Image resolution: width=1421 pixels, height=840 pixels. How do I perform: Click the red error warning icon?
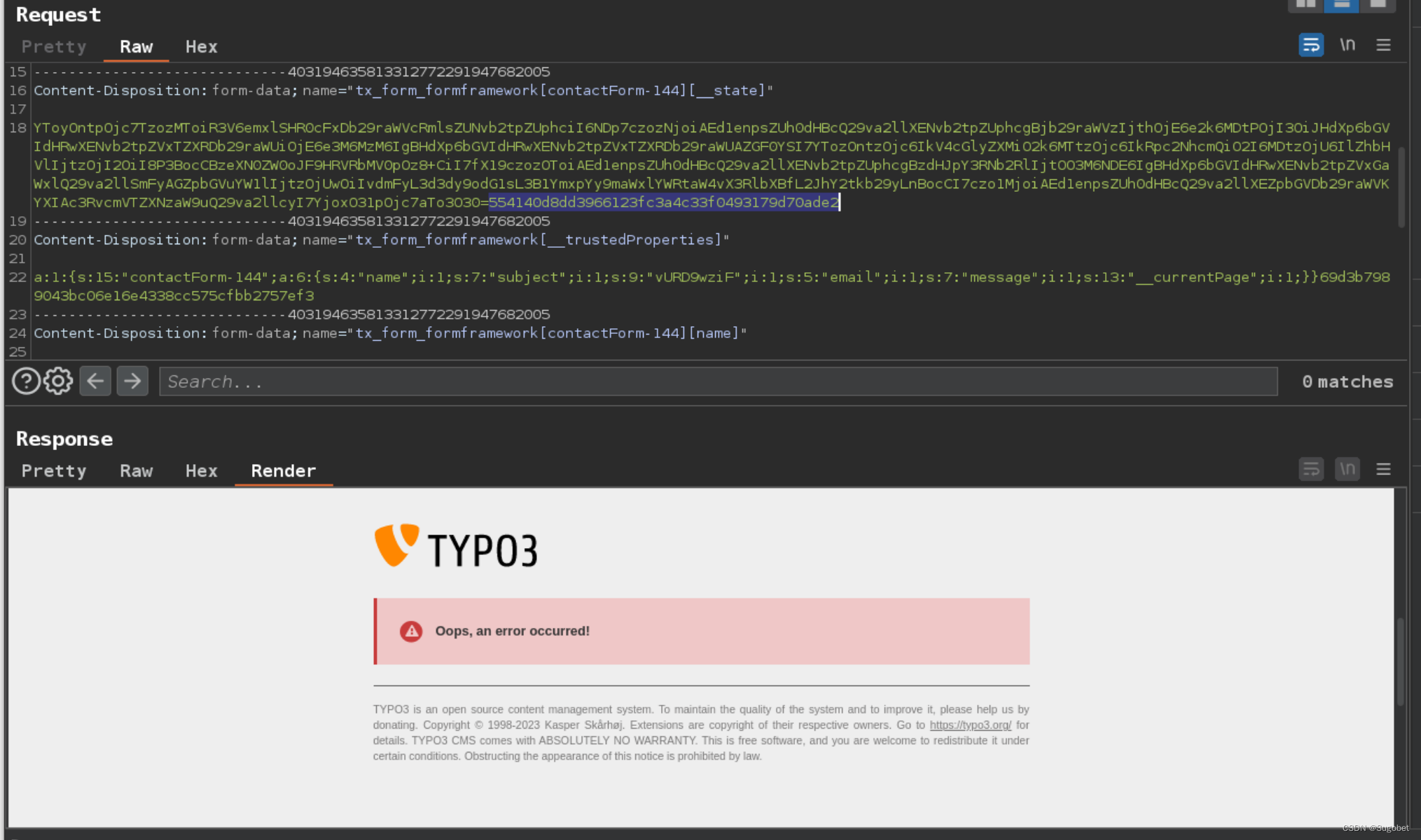pos(411,631)
